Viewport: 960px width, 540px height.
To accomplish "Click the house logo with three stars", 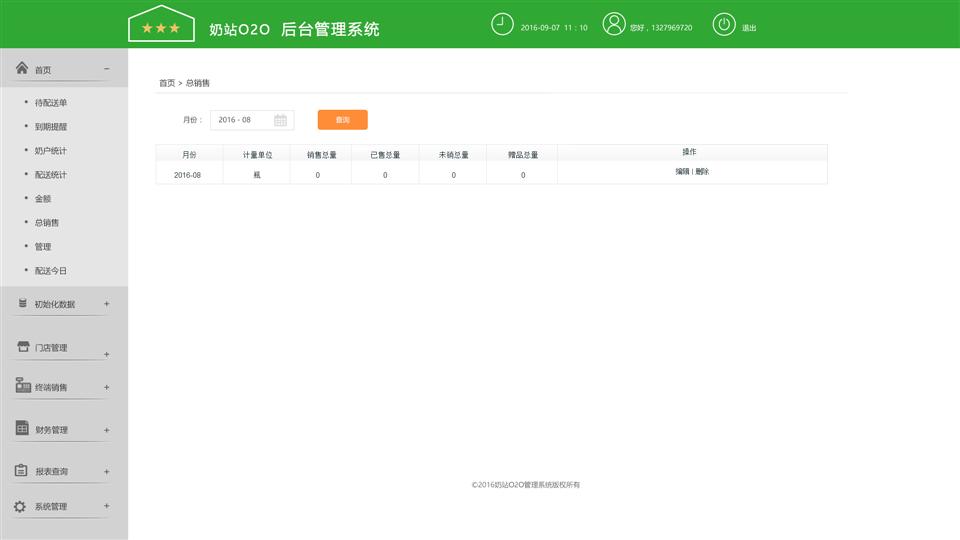I will click(161, 25).
